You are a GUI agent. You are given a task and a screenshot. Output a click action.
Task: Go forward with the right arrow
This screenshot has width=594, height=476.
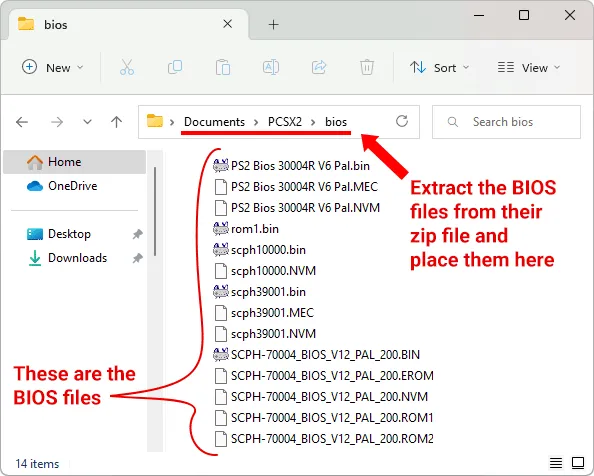point(57,122)
